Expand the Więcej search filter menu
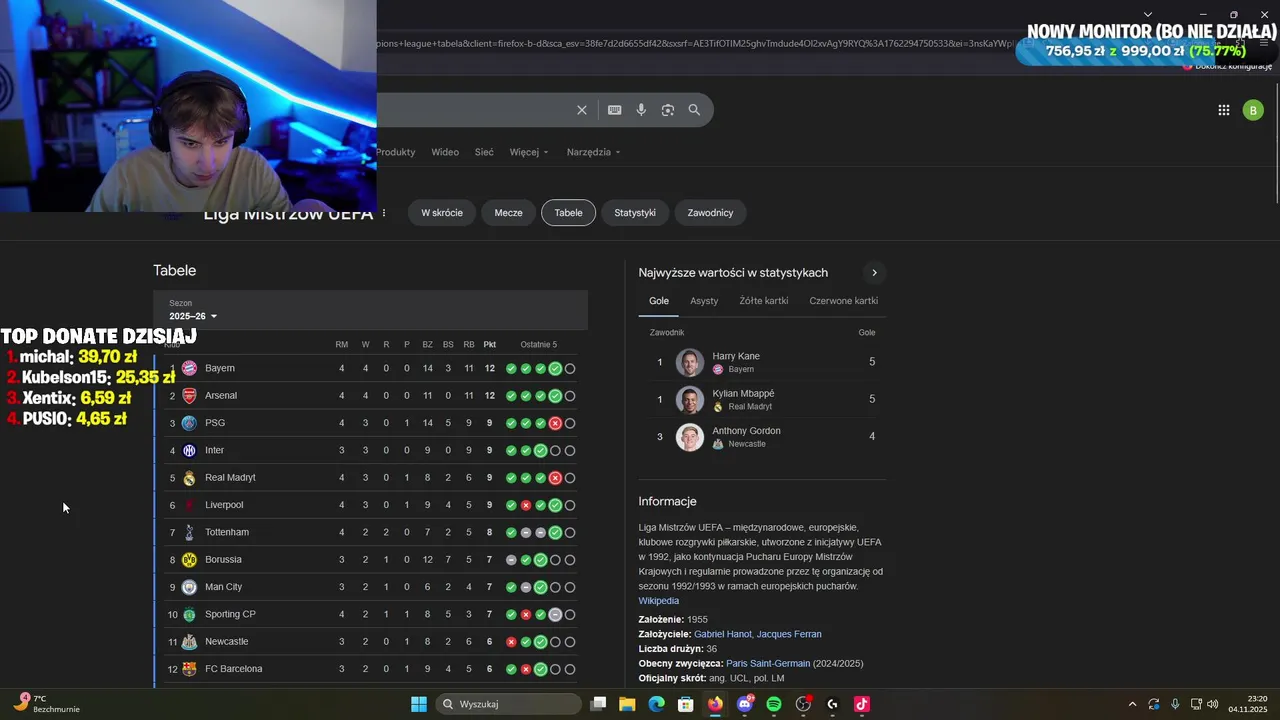The width and height of the screenshot is (1280, 720). (529, 152)
